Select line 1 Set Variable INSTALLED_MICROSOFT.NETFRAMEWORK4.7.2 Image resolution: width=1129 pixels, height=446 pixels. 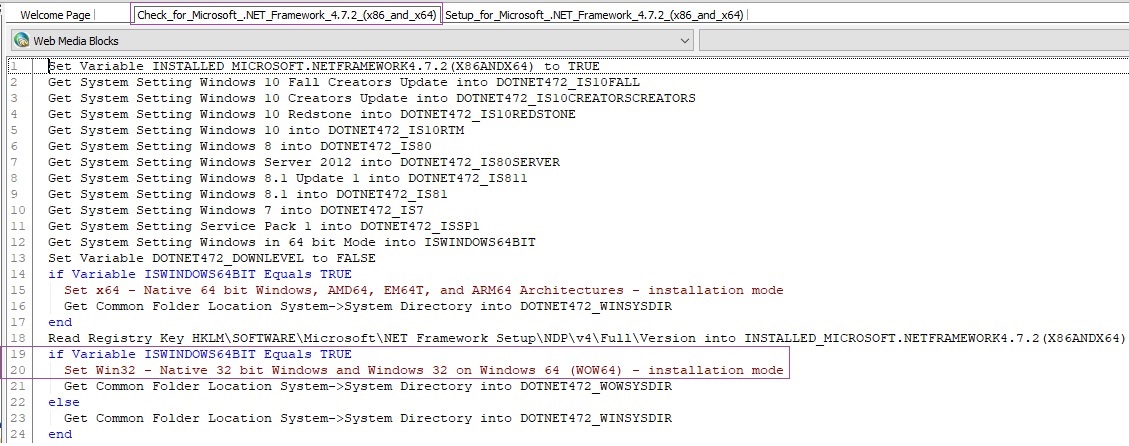click(323, 66)
